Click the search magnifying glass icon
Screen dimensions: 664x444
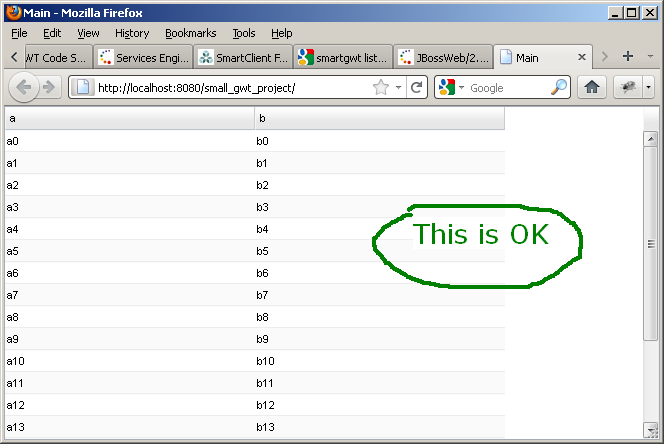559,88
